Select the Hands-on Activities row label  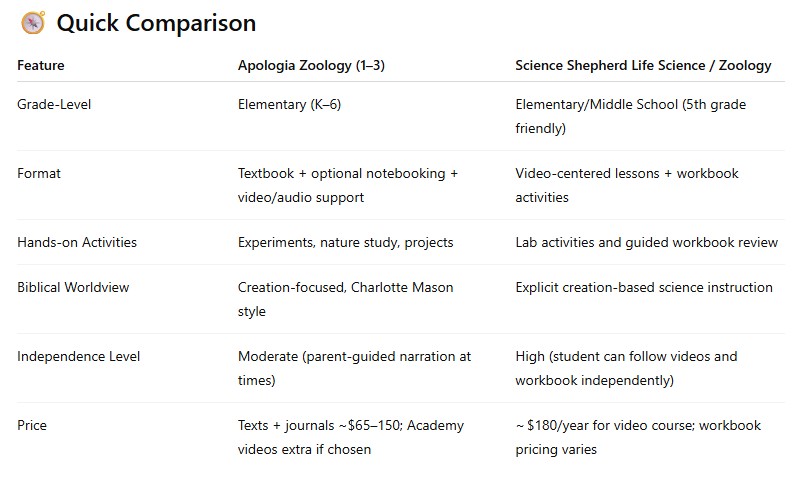pyautogui.click(x=77, y=242)
